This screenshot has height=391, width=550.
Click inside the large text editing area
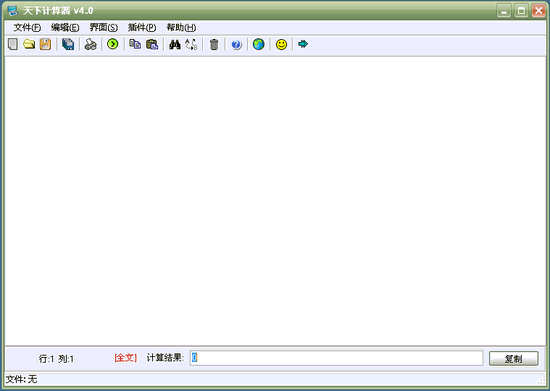coord(275,201)
